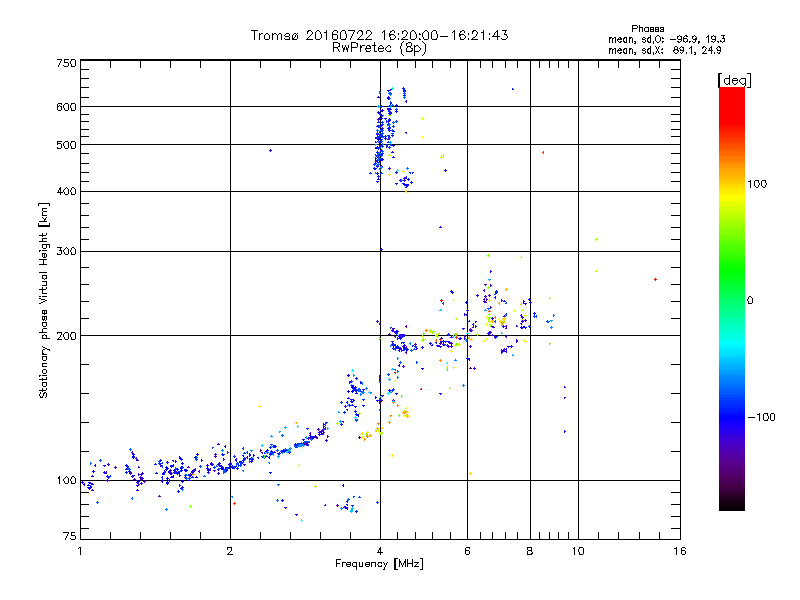Screen dimensions: 800x600
Task: Click the y-axis '500' tick label
Action: pos(67,145)
